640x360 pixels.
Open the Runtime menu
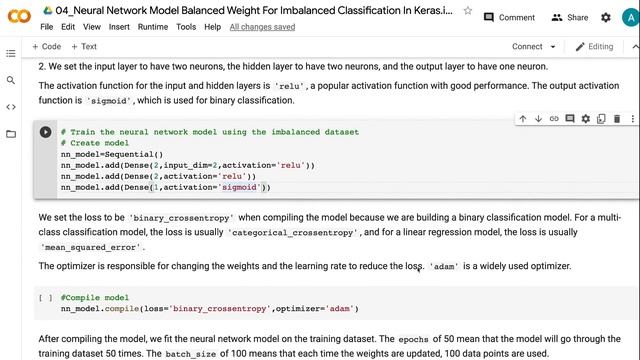pyautogui.click(x=153, y=27)
